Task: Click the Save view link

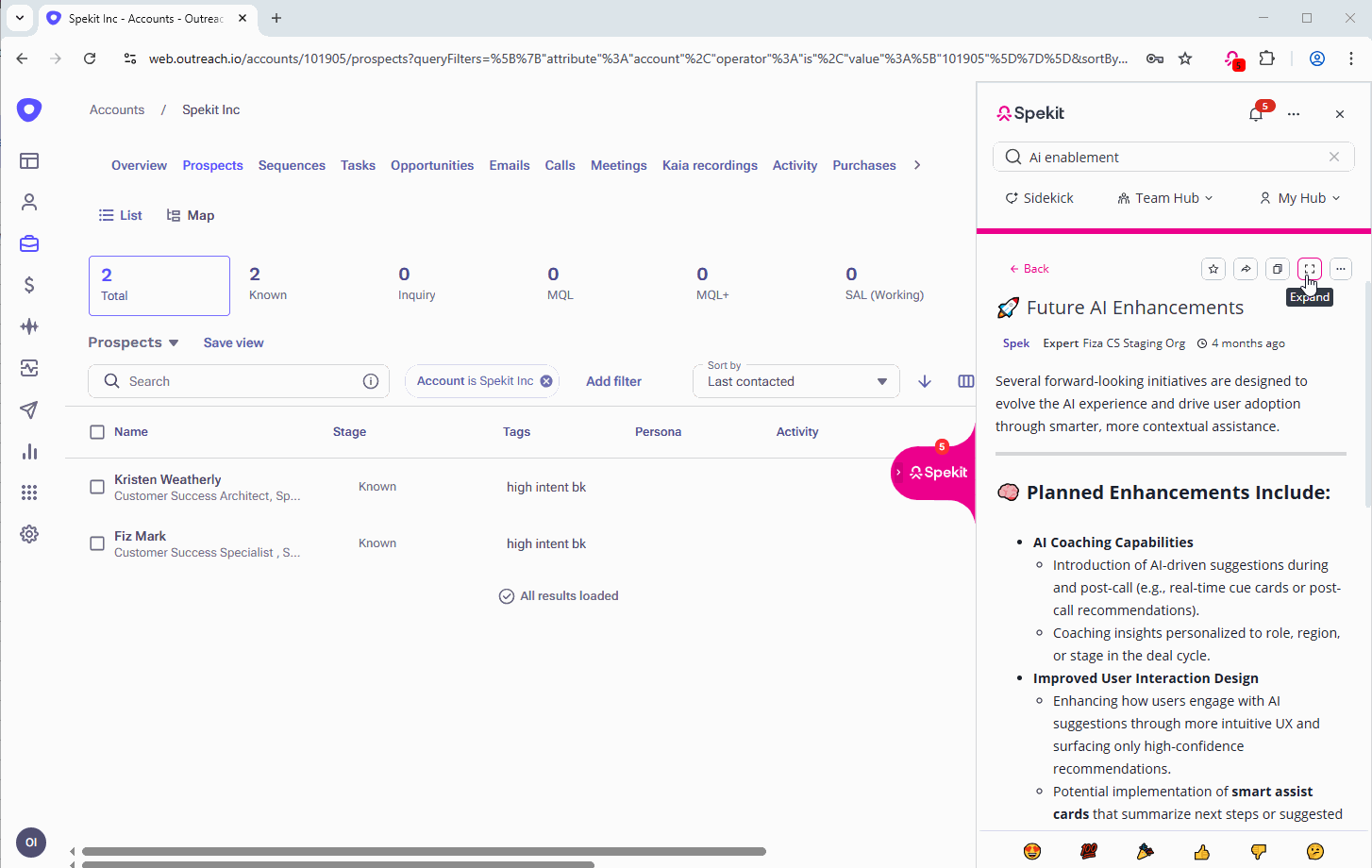Action: [233, 342]
